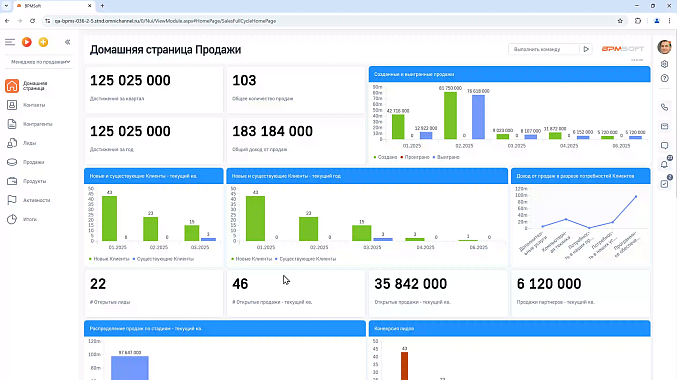Image resolution: width=677 pixels, height=380 pixels.
Task: Click the yellow plus quick-add button
Action: pos(43,42)
